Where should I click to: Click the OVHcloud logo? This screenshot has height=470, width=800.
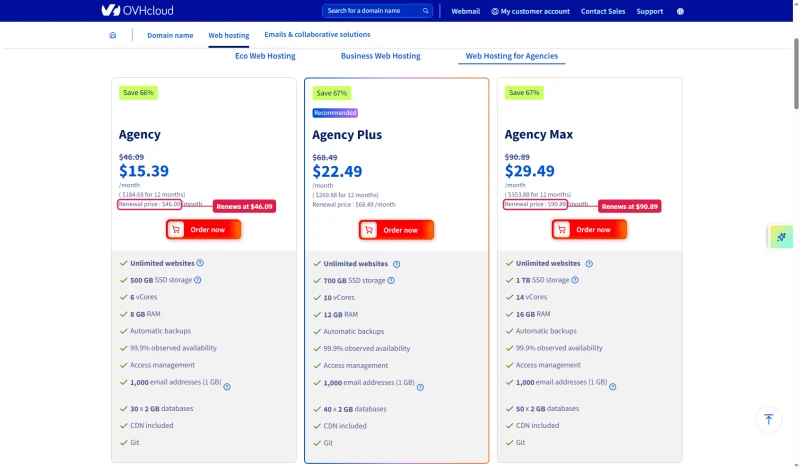(137, 10)
